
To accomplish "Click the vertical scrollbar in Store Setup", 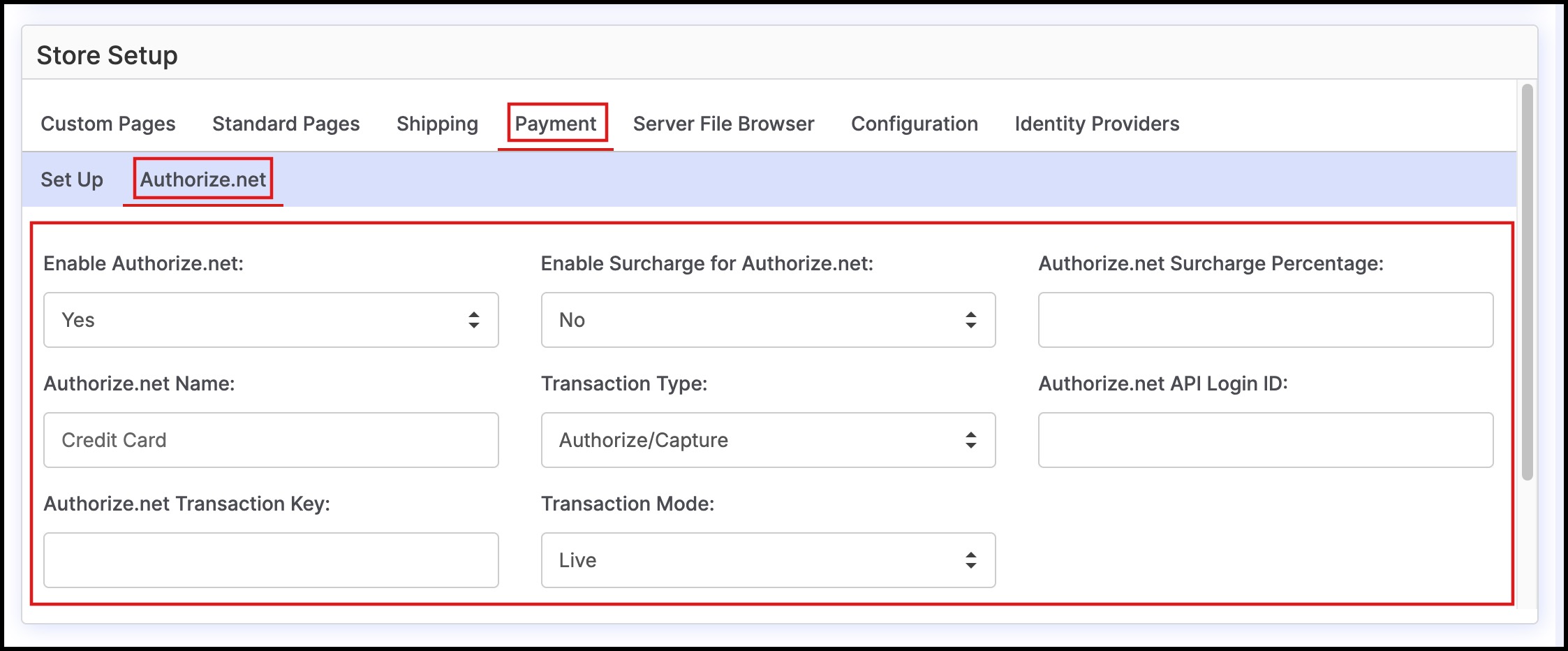I will 1527,282.
